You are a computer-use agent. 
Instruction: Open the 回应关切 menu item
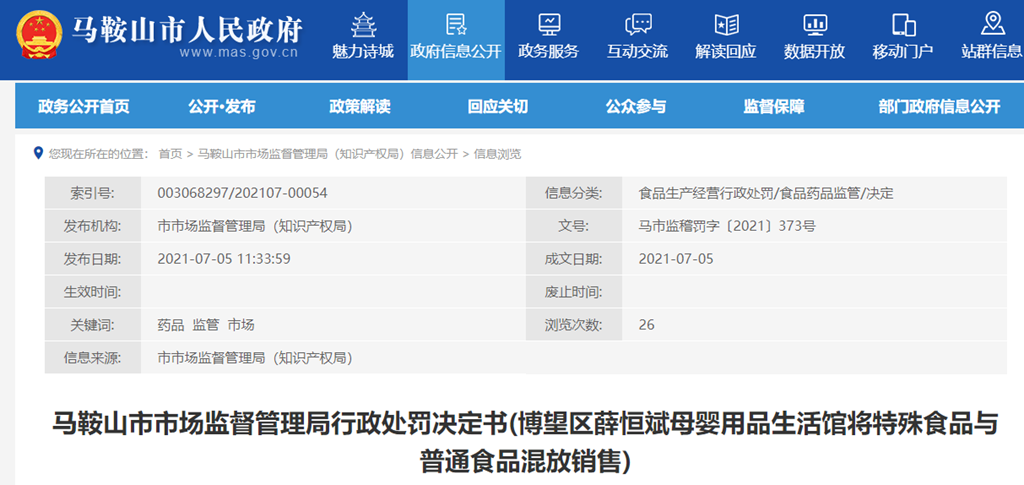click(x=497, y=107)
